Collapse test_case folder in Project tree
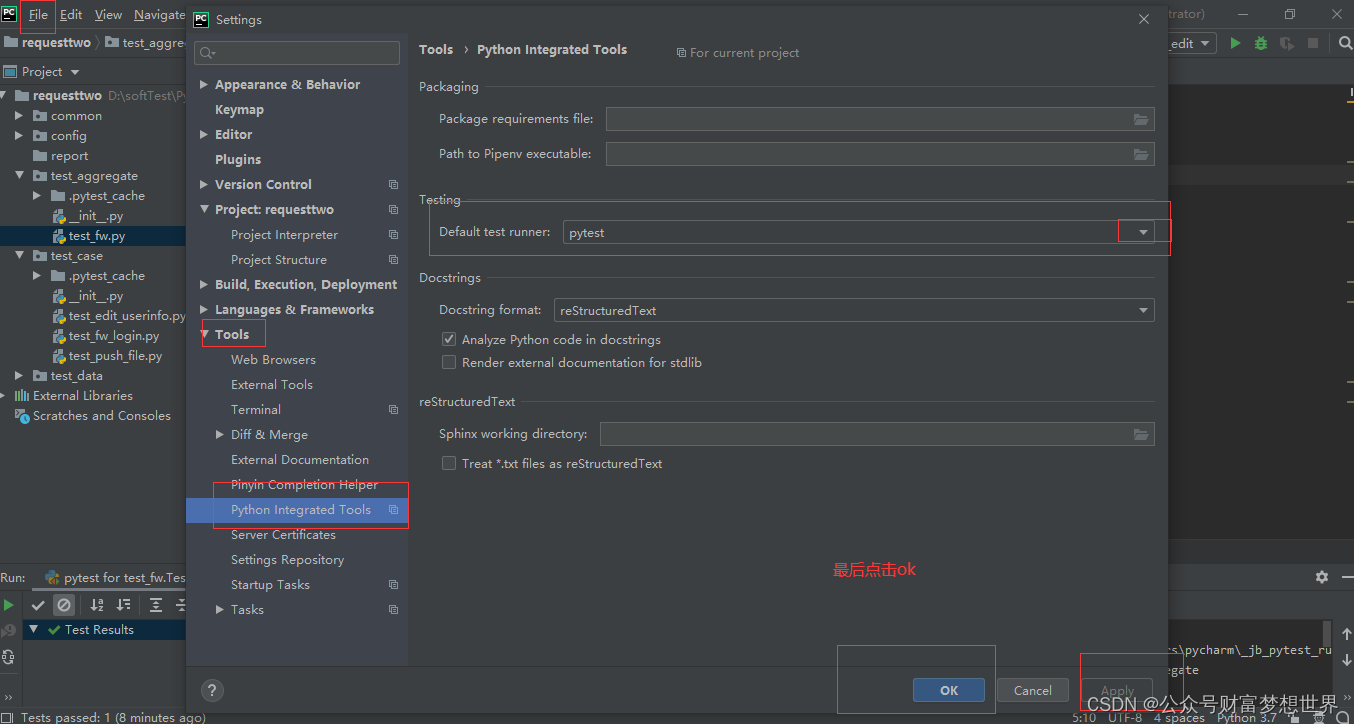This screenshot has width=1354, height=724. tap(19, 256)
